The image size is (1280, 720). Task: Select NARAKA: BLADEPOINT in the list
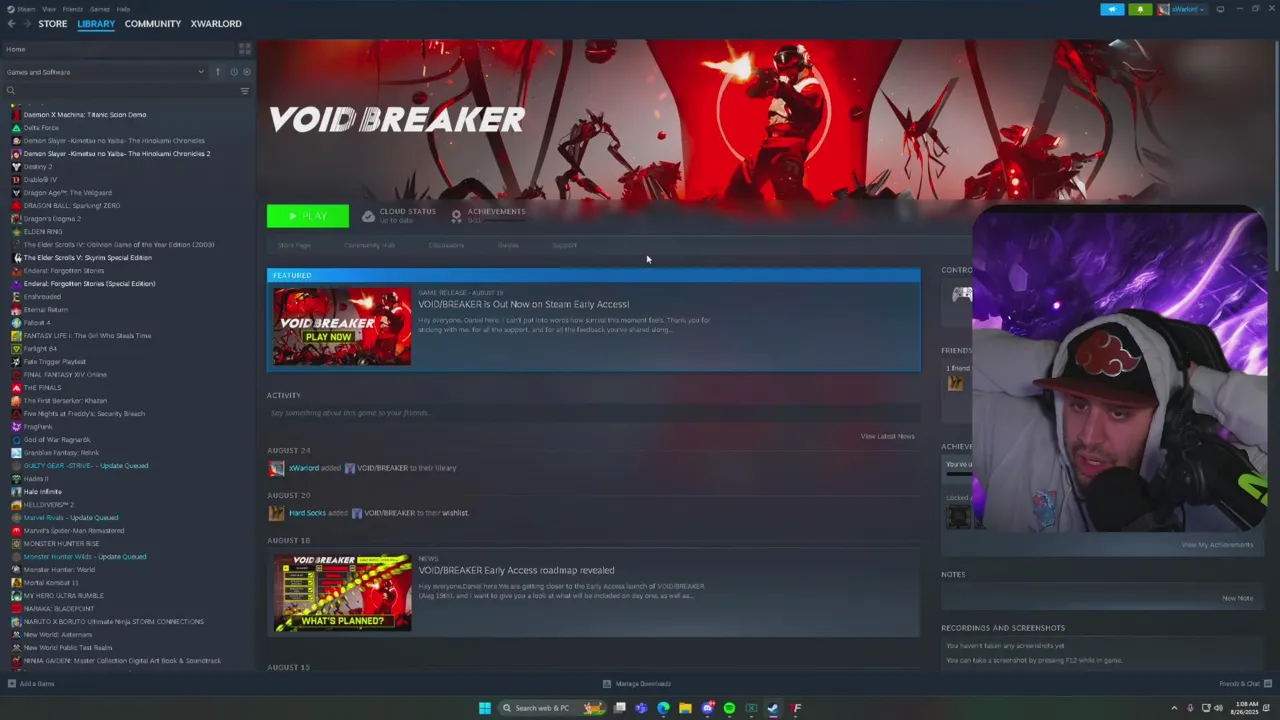tap(58, 609)
